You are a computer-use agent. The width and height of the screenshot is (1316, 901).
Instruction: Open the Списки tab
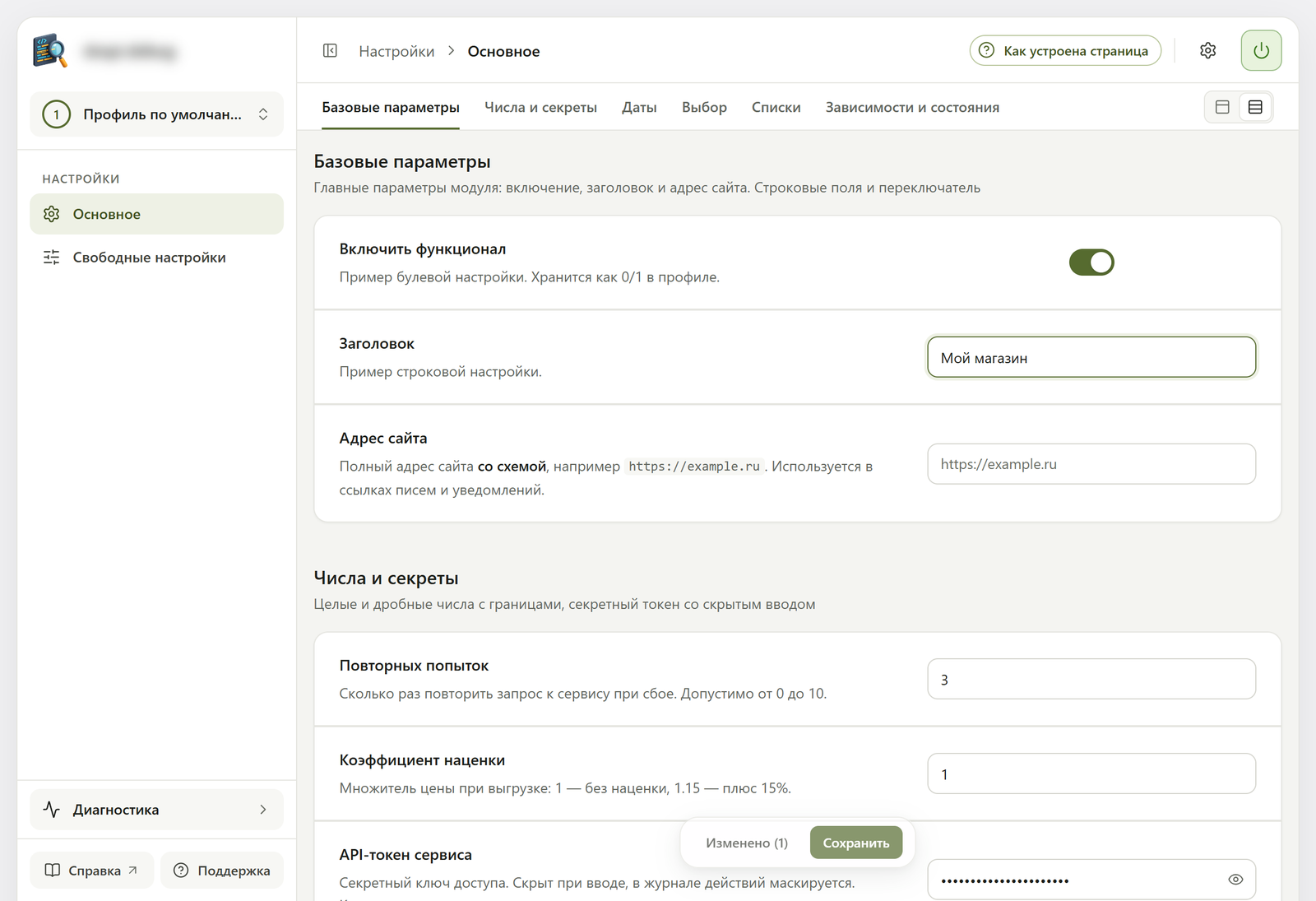776,108
